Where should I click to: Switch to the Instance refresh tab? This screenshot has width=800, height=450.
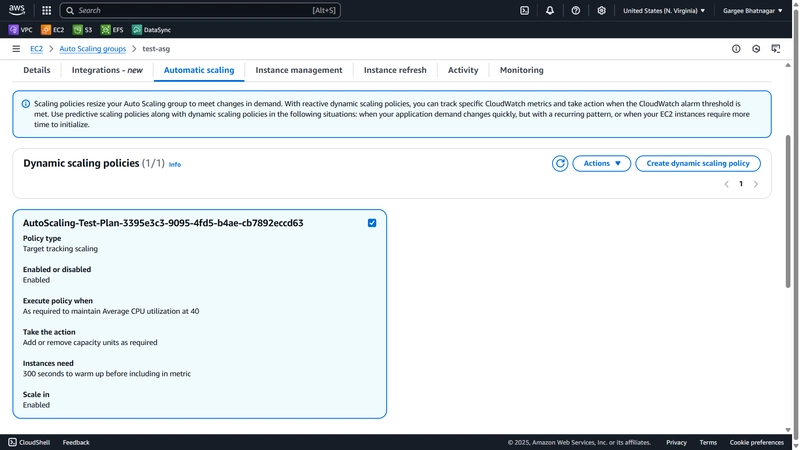tap(395, 70)
